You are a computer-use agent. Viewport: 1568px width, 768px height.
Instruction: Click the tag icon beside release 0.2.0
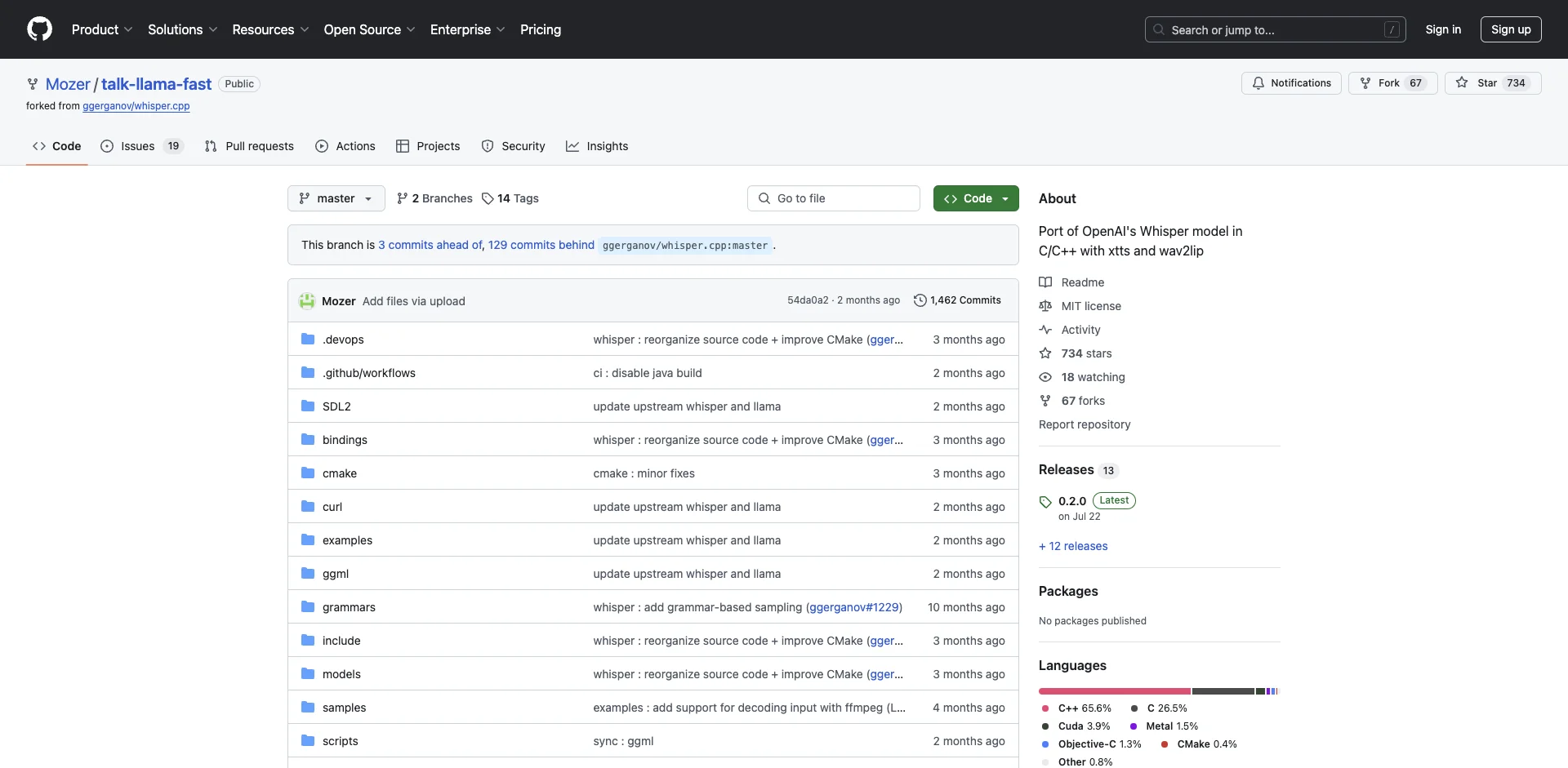pyautogui.click(x=1045, y=502)
